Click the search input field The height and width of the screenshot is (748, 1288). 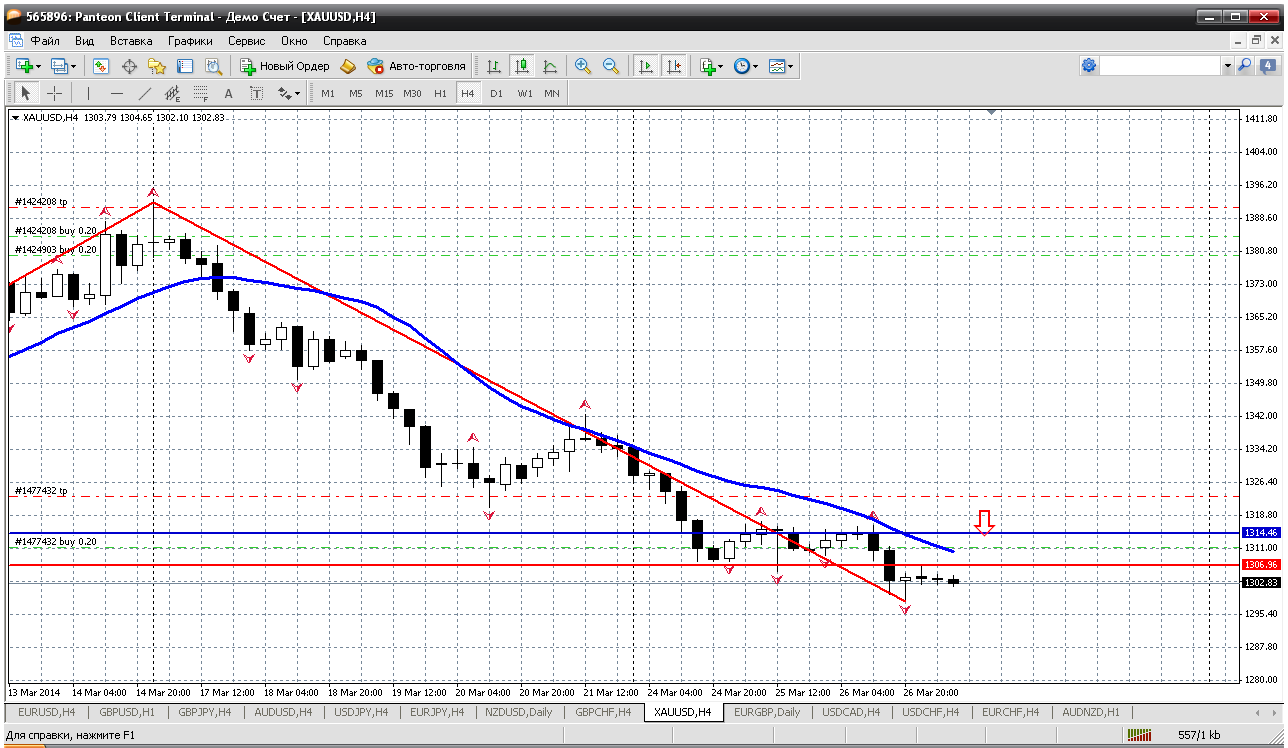[x=1161, y=65]
